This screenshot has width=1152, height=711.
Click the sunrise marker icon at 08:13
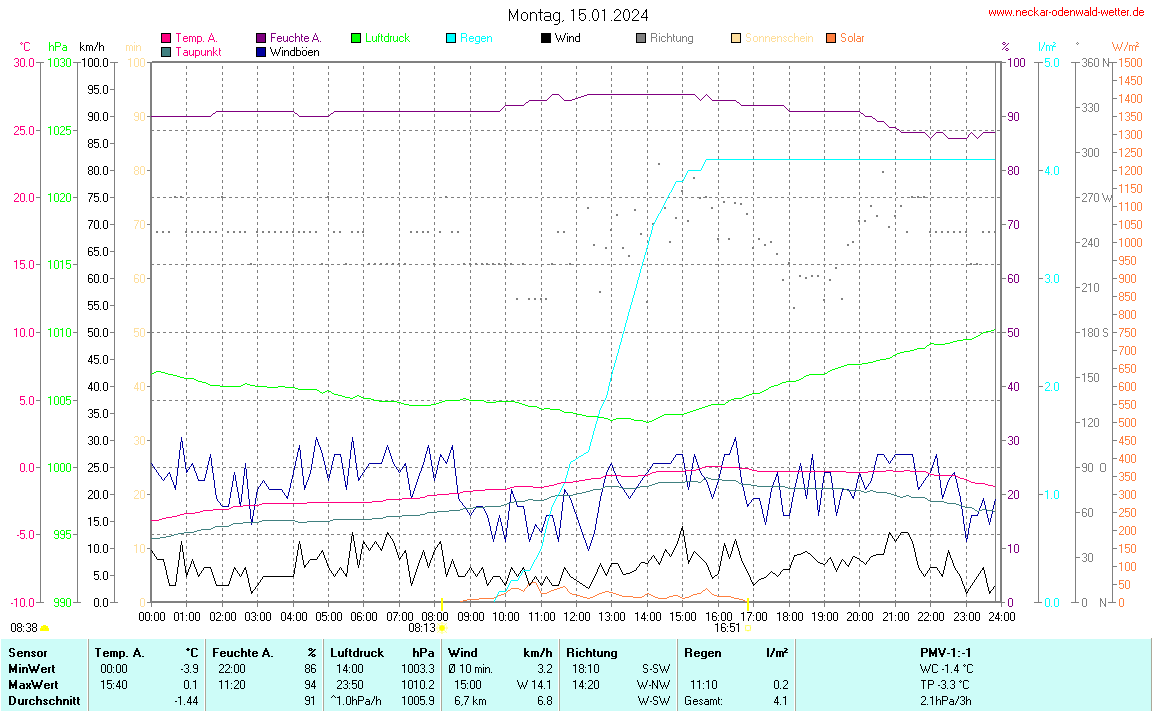pyautogui.click(x=442, y=628)
